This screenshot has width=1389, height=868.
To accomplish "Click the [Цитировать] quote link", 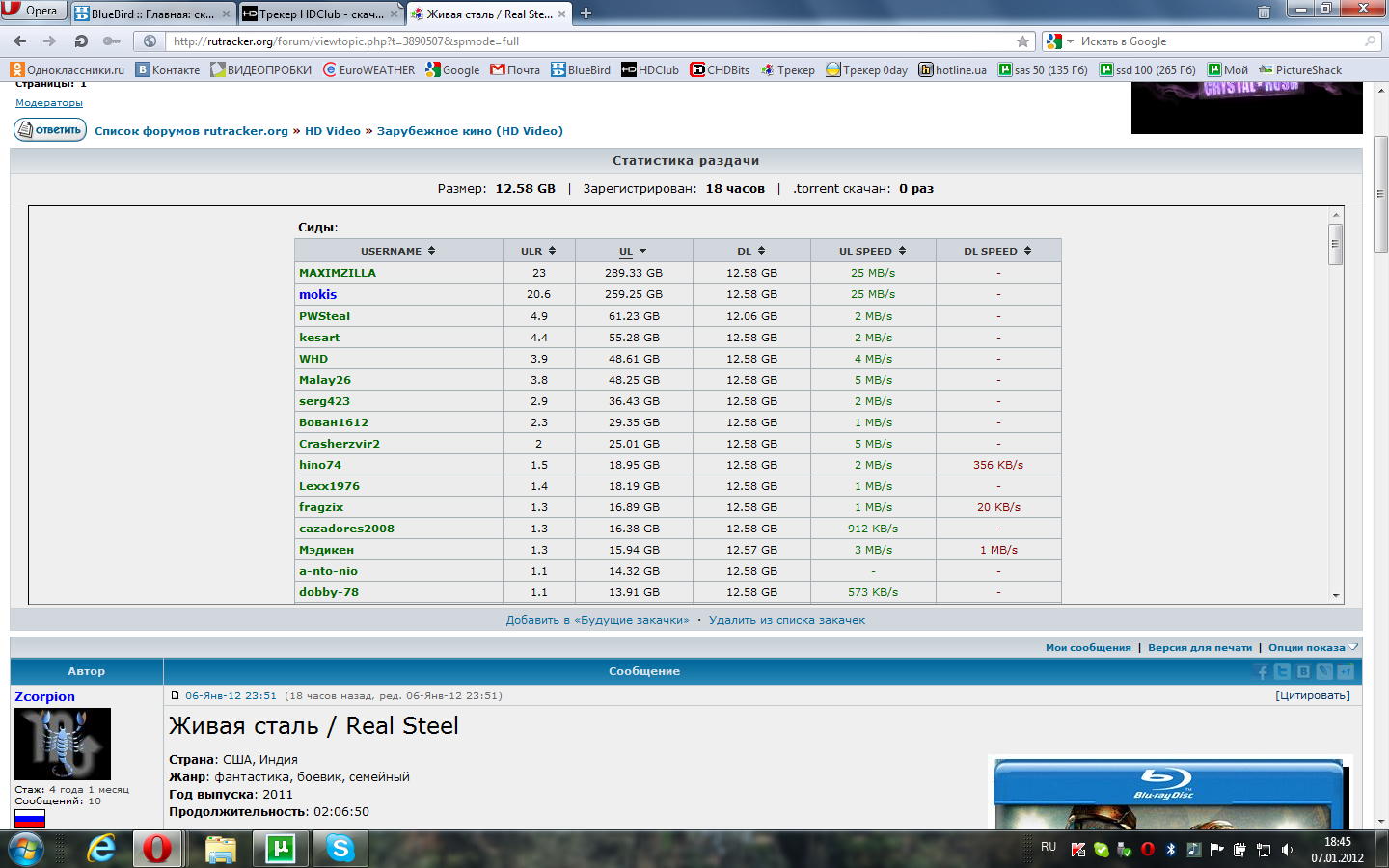I will pos(1312,695).
